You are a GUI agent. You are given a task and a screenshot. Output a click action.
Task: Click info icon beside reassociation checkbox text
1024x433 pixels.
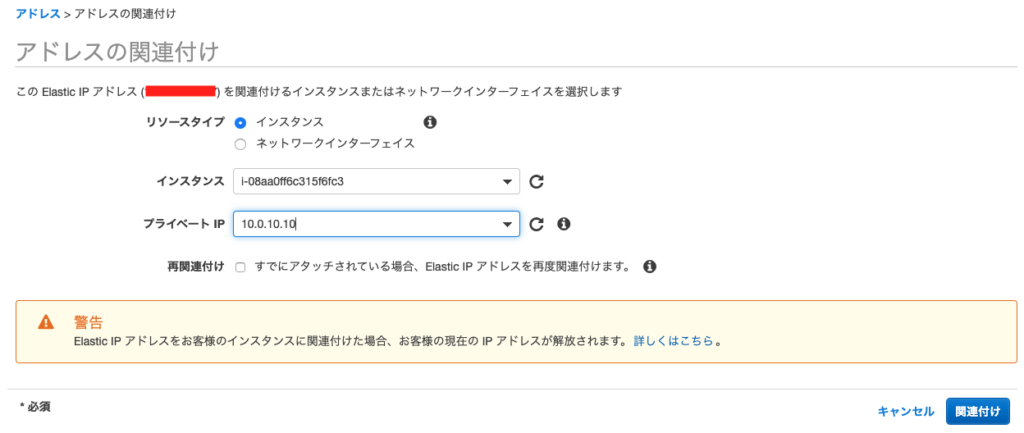point(649,267)
